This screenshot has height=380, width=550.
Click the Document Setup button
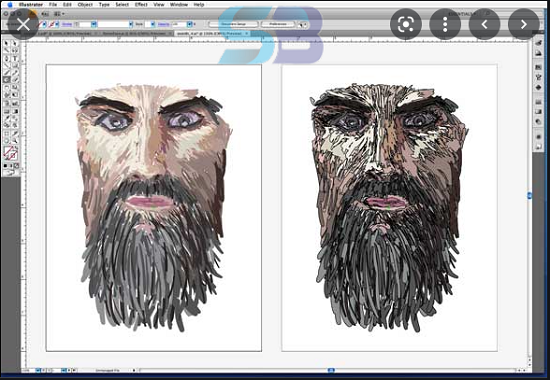(234, 24)
